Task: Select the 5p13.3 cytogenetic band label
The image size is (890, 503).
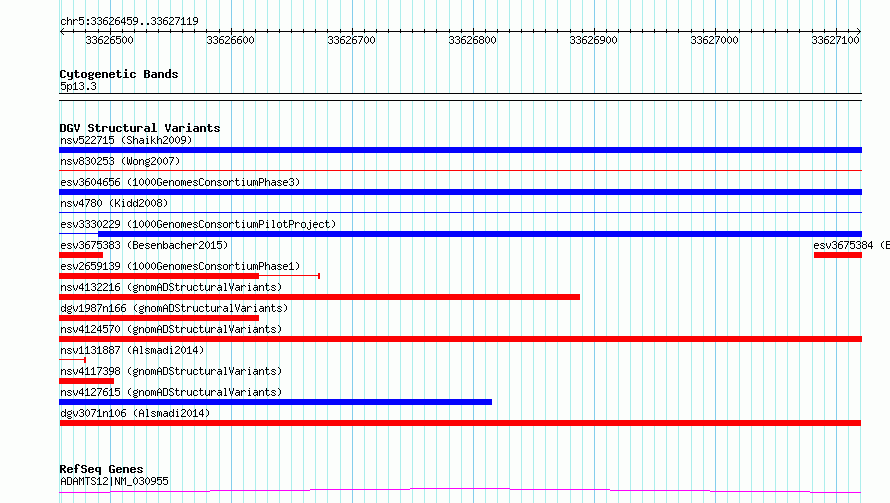Action: [78, 86]
